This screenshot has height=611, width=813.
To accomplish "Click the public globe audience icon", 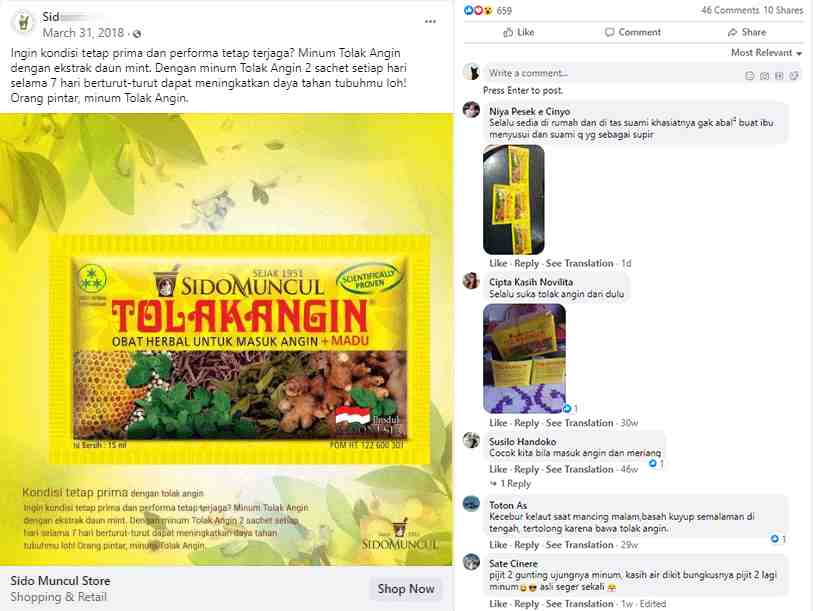I will pyautogui.click(x=137, y=34).
